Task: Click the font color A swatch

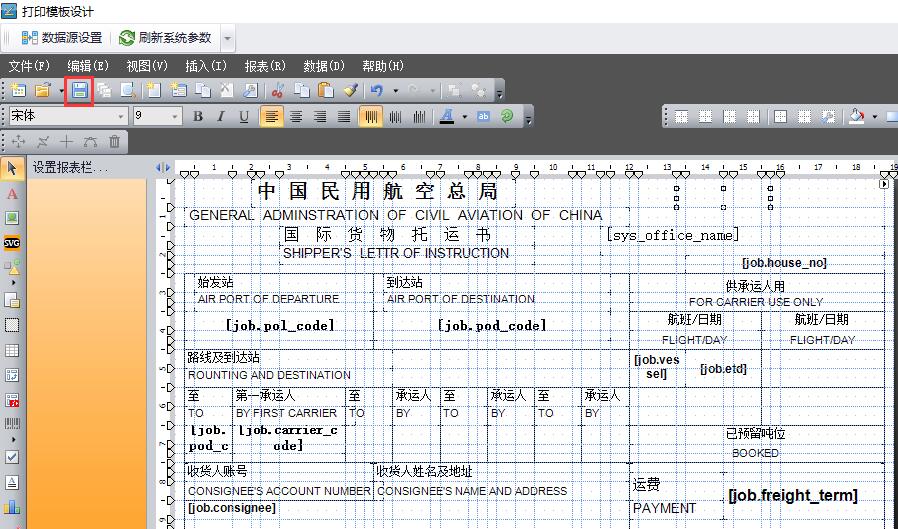Action: click(x=444, y=117)
